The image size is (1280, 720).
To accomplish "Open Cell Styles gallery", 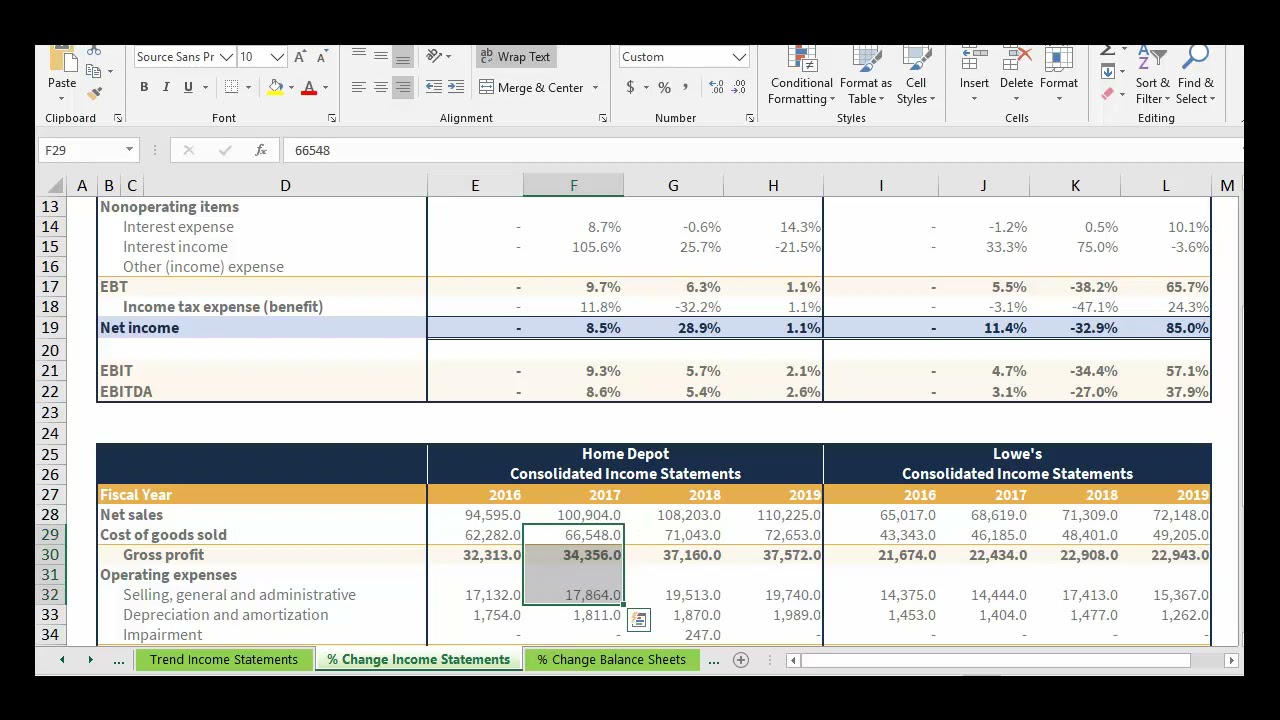I will (x=916, y=76).
